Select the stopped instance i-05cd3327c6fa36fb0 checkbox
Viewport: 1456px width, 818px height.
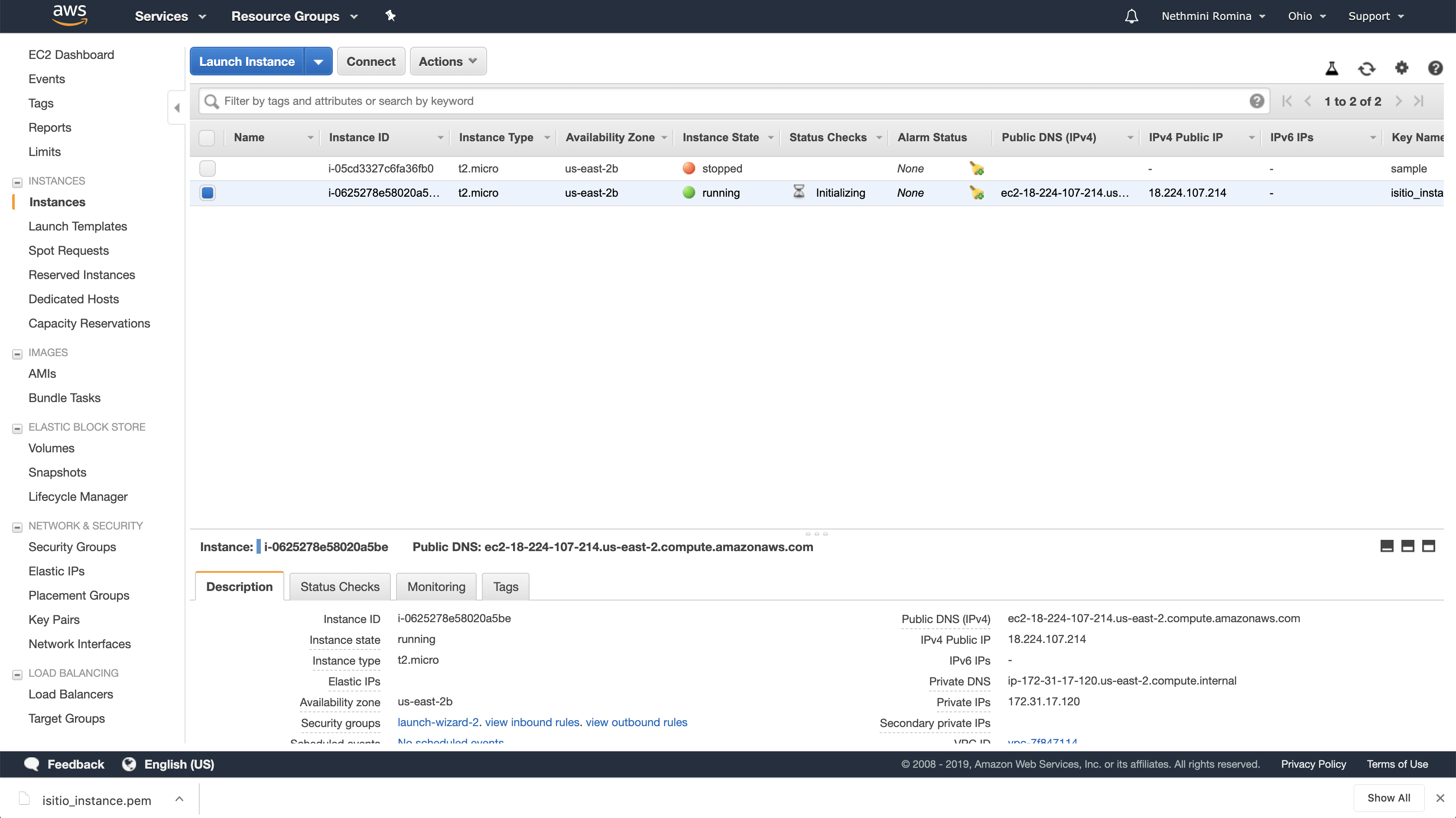point(207,169)
